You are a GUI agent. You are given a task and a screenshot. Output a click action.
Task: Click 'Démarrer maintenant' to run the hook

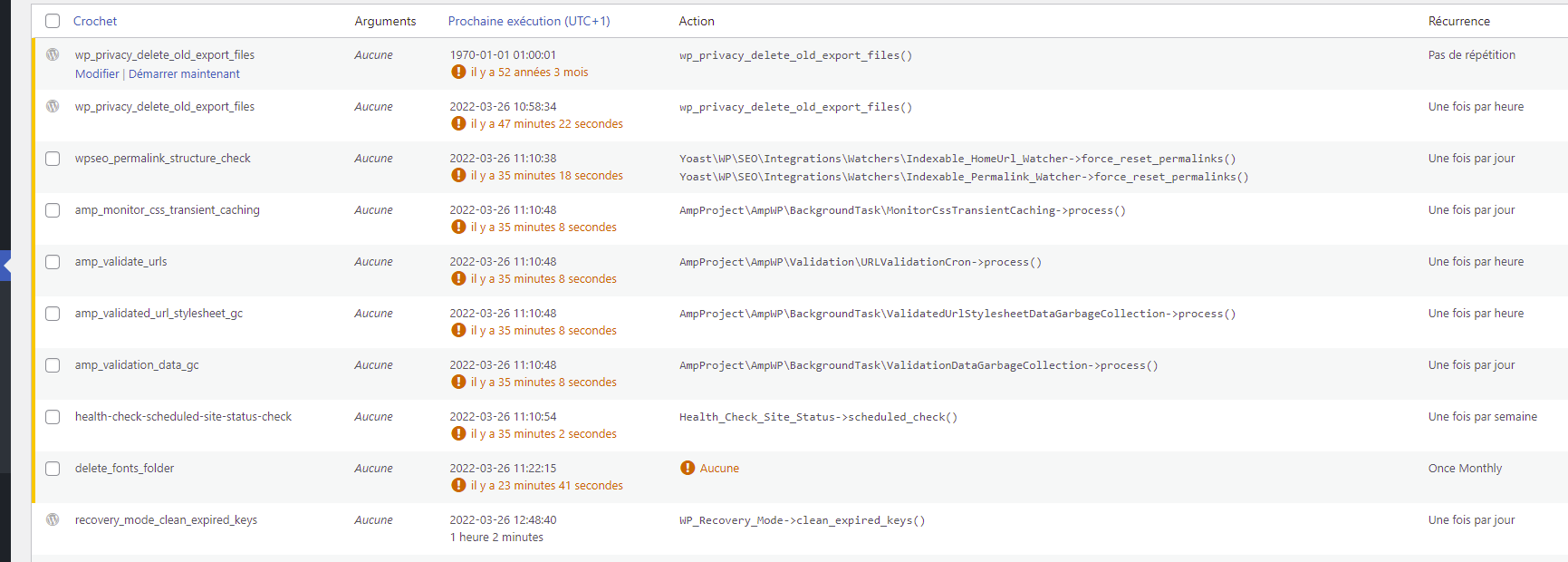[x=184, y=73]
